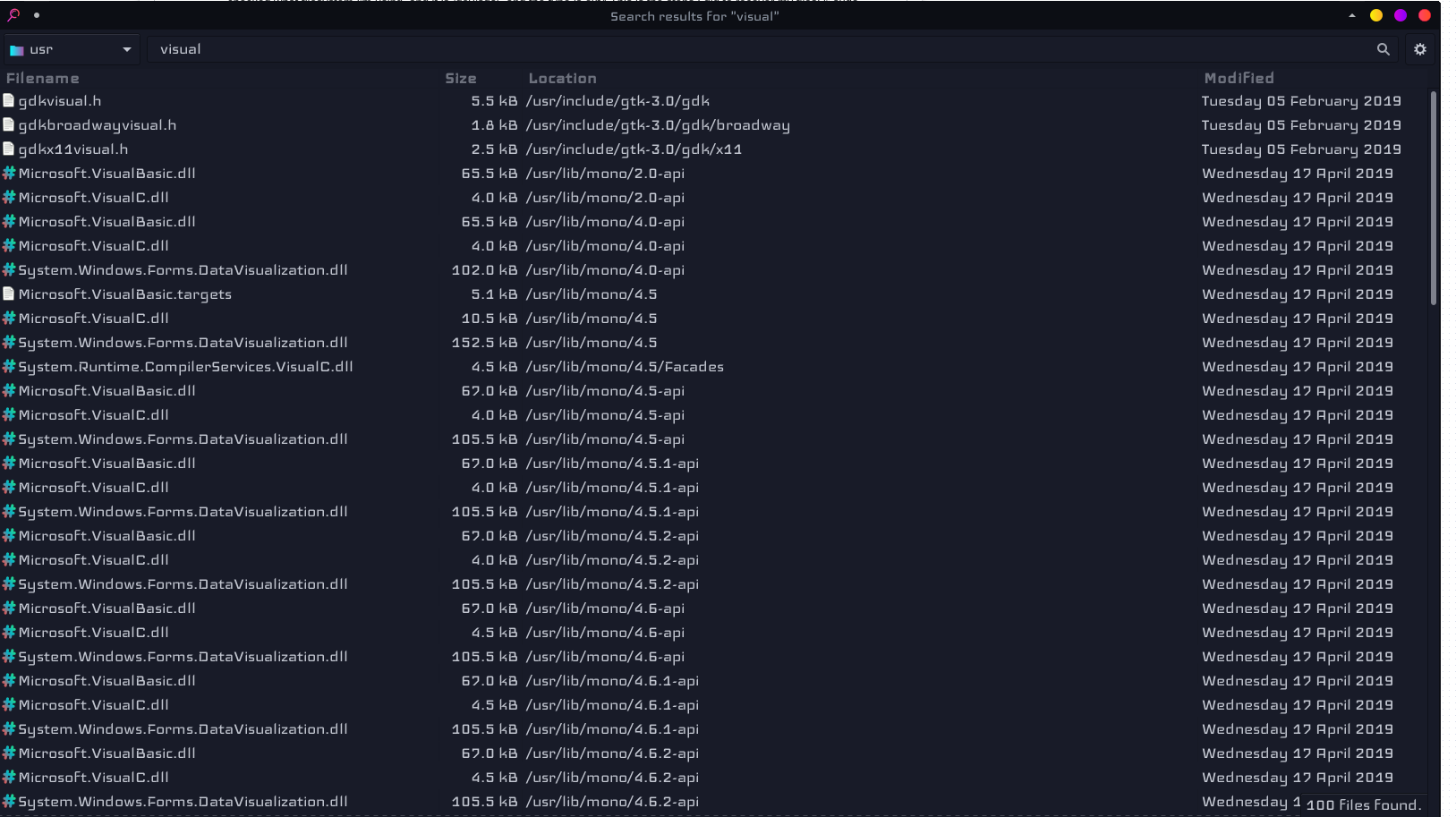Select Microsoft.VisualC.dll in /usr/lib/mono/4.5-api

[94, 414]
